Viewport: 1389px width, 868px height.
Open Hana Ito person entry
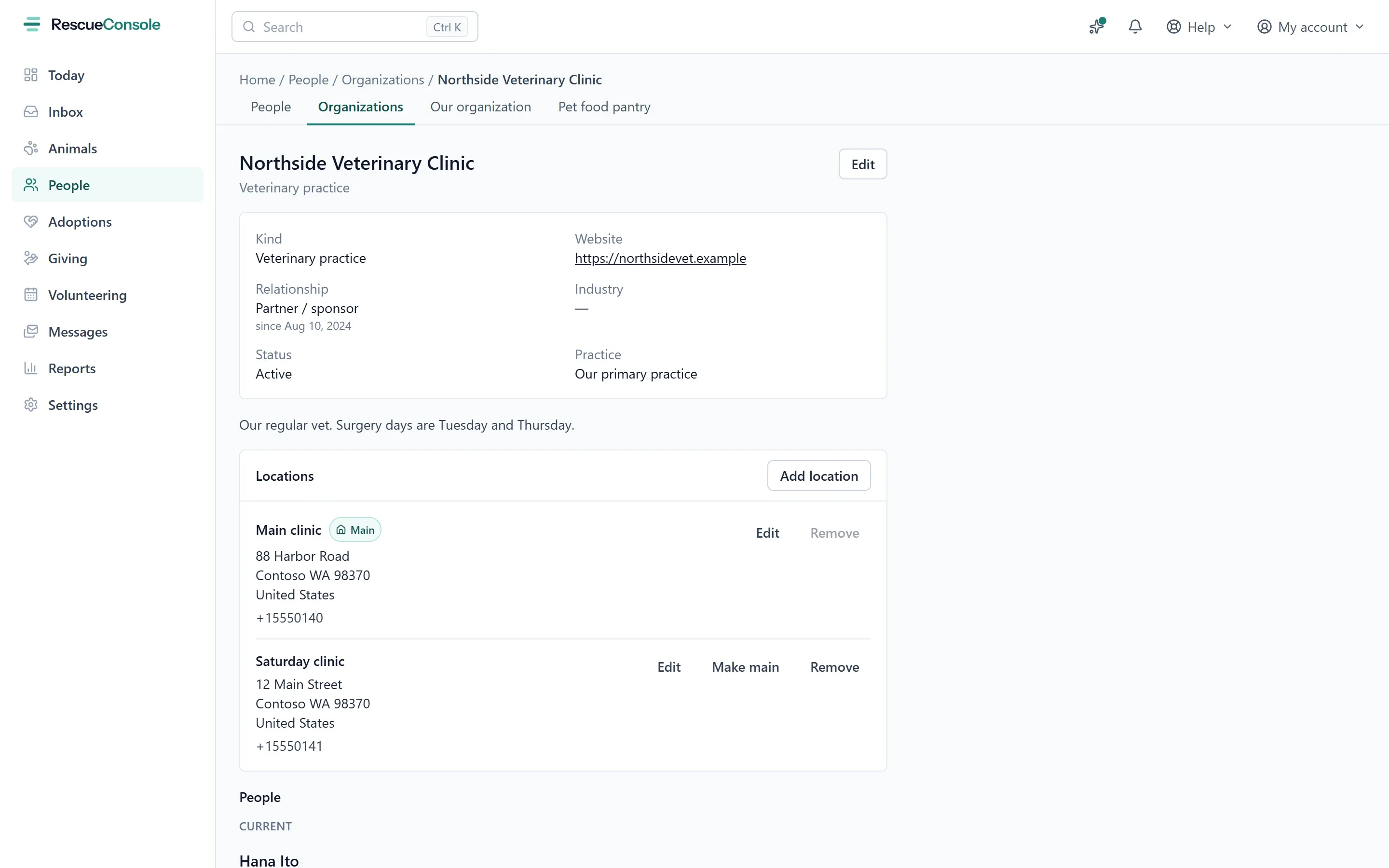coord(269,861)
